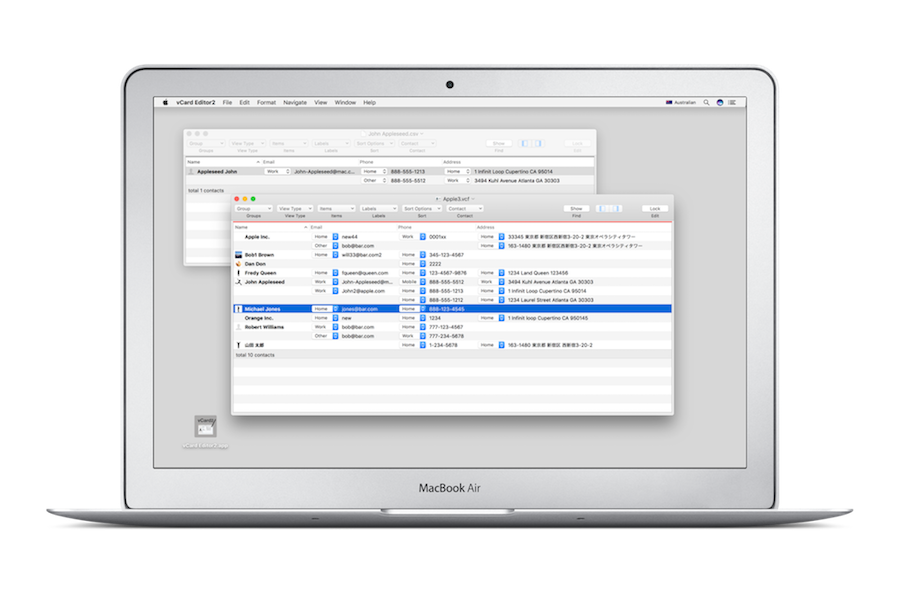
Task: Toggle right pane segment in John Appleseed.csv toolbar
Action: [x=537, y=143]
